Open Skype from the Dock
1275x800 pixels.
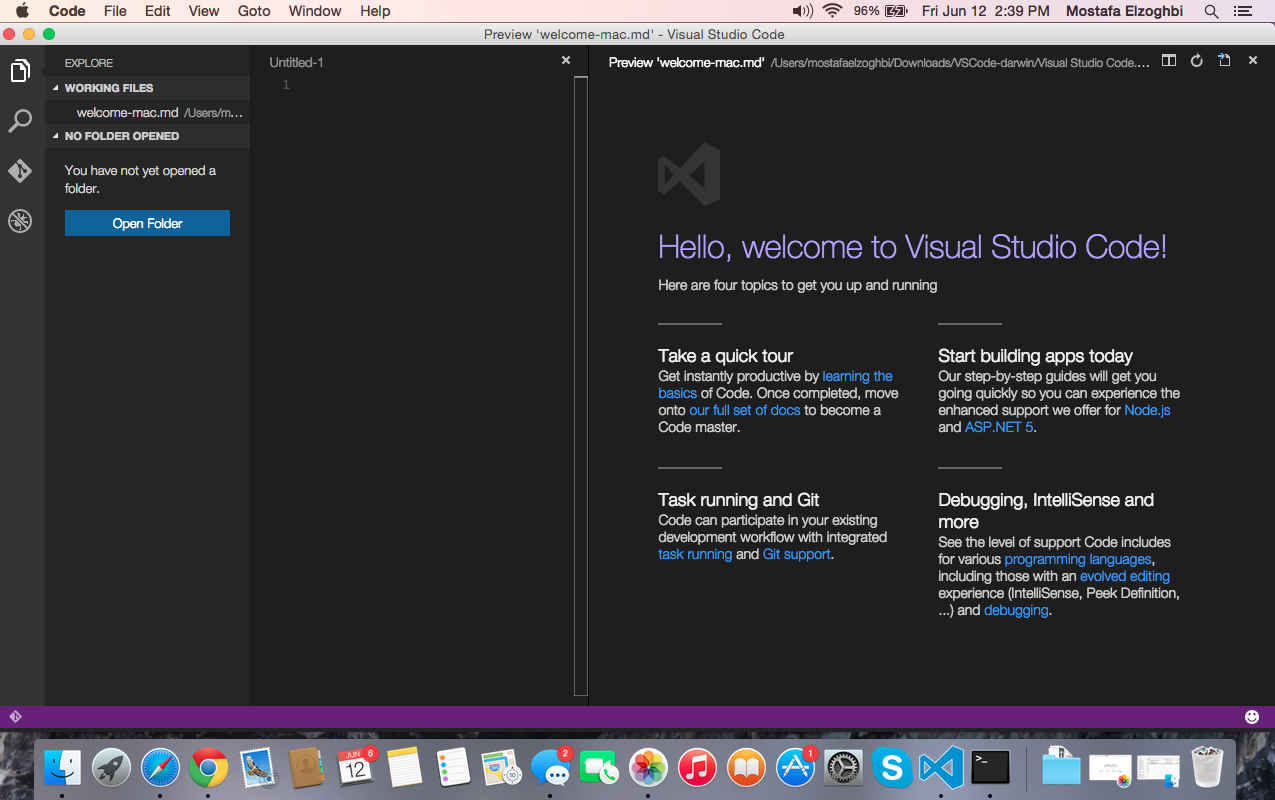pyautogui.click(x=892, y=768)
